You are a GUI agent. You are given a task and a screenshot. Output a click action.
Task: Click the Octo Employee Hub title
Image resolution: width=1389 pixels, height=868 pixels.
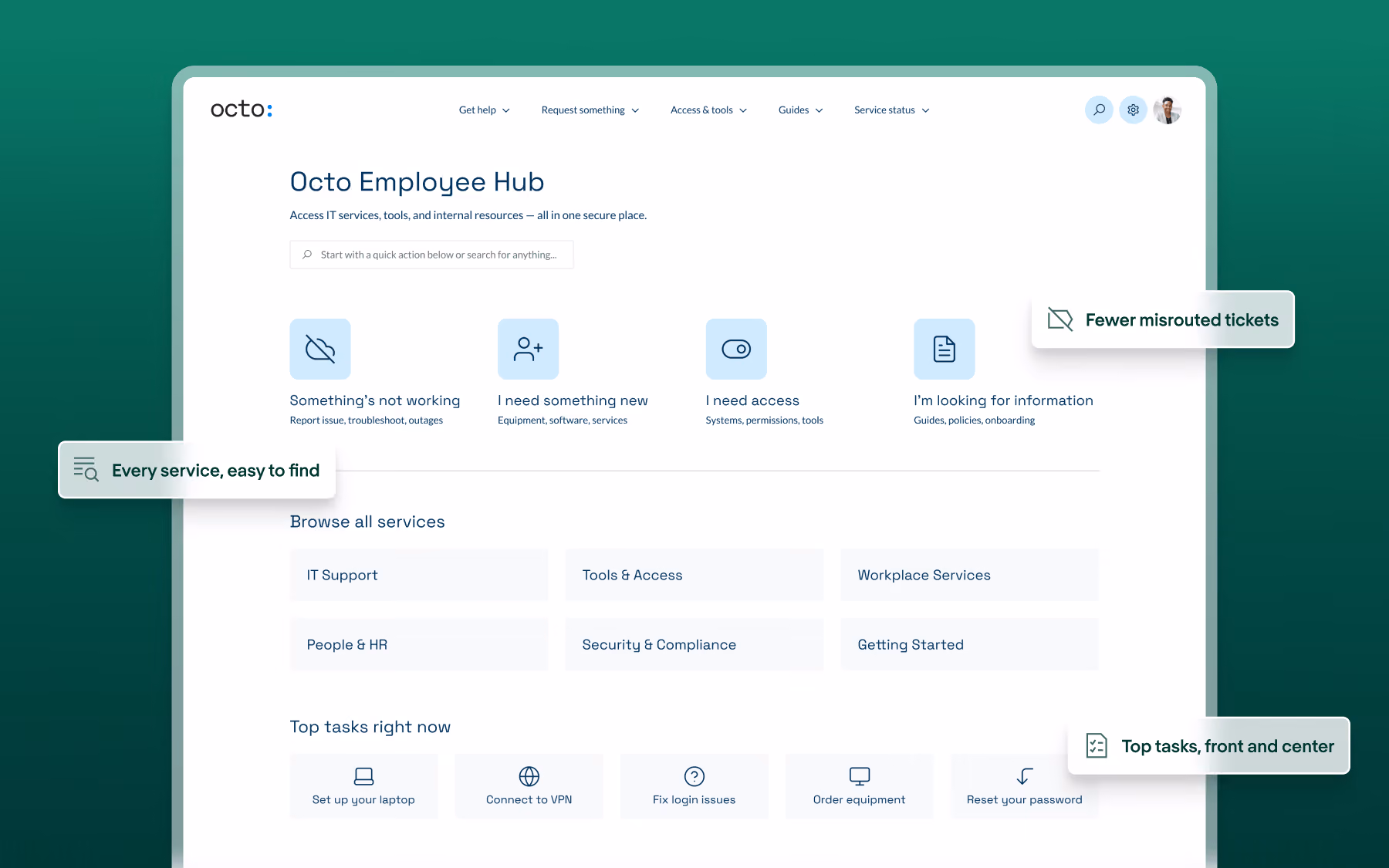click(417, 182)
